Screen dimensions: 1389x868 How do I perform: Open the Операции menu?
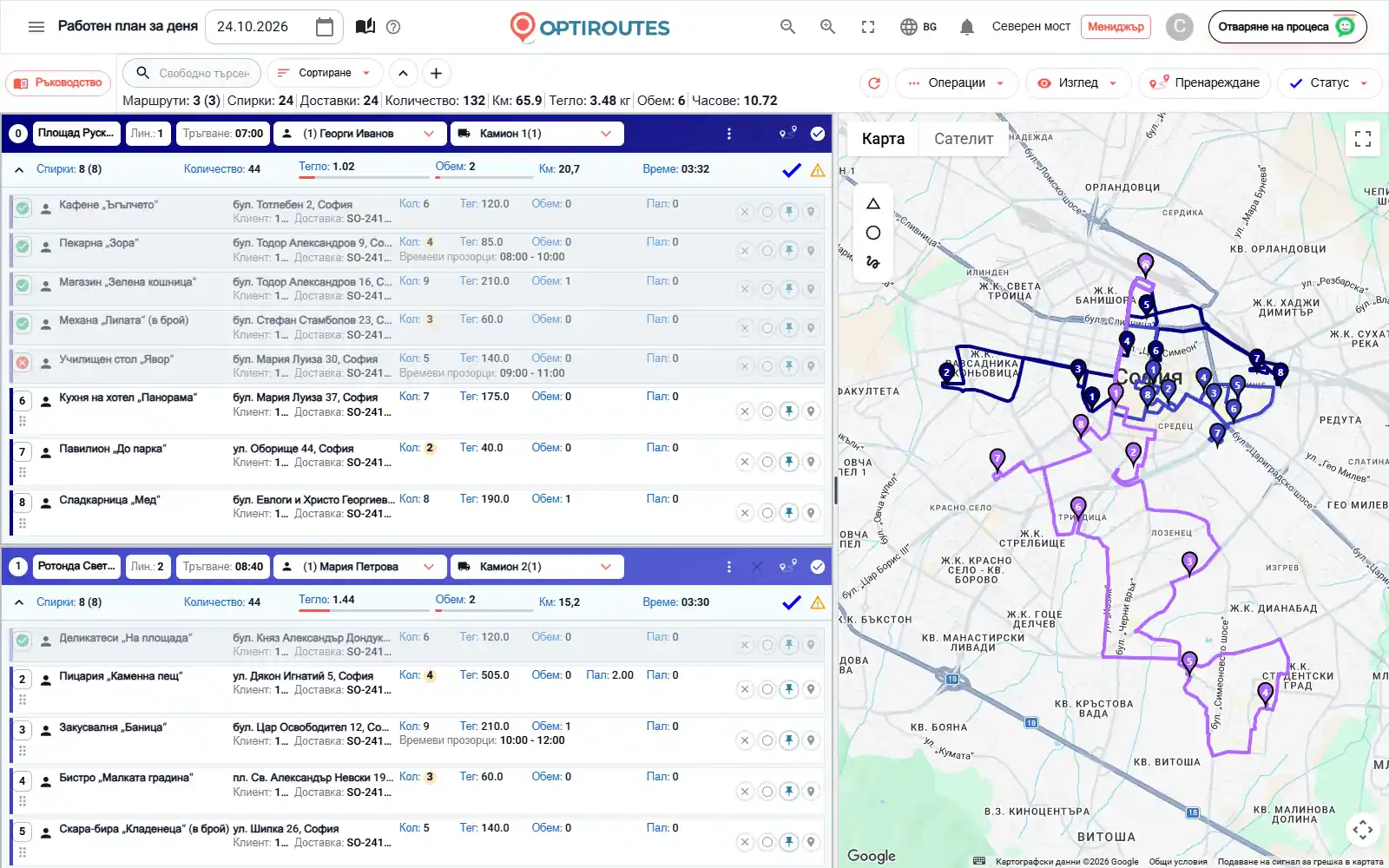click(x=957, y=83)
